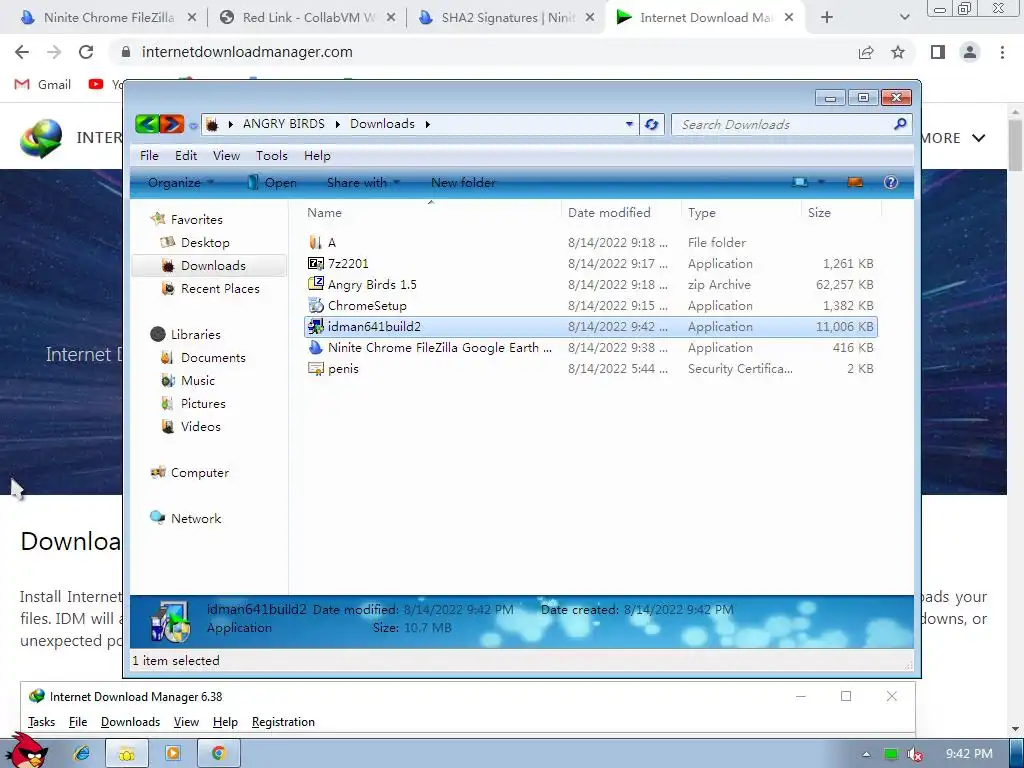
Task: Select Angry Birds 1.5 zip icon
Action: pyautogui.click(x=315, y=284)
